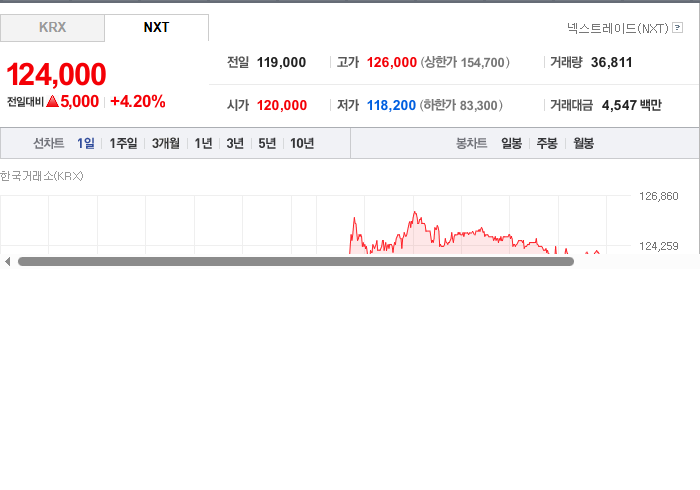Select the 5년 line chart period
This screenshot has width=700, height=490.
point(267,143)
